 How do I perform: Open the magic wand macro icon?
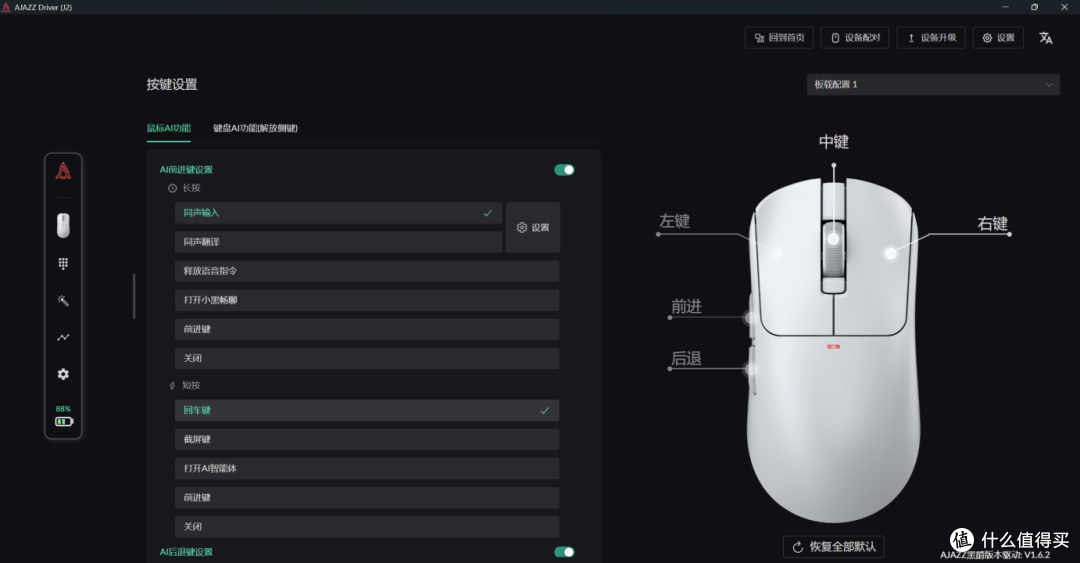63,300
